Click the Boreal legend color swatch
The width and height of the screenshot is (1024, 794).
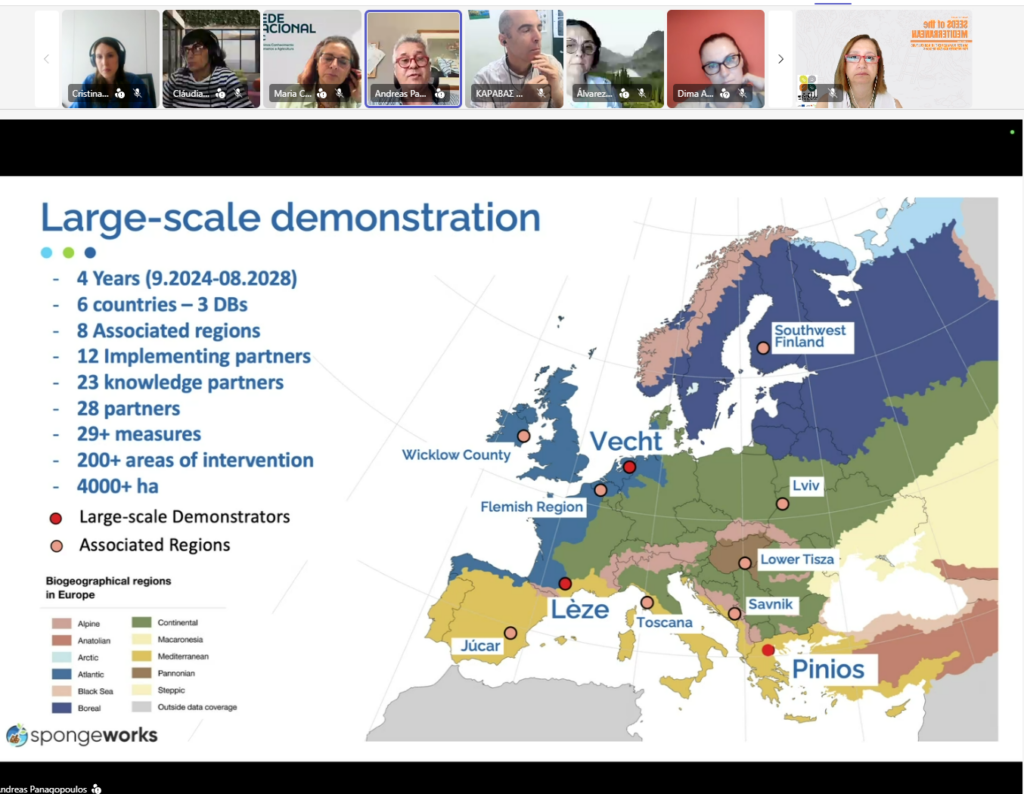coord(61,708)
